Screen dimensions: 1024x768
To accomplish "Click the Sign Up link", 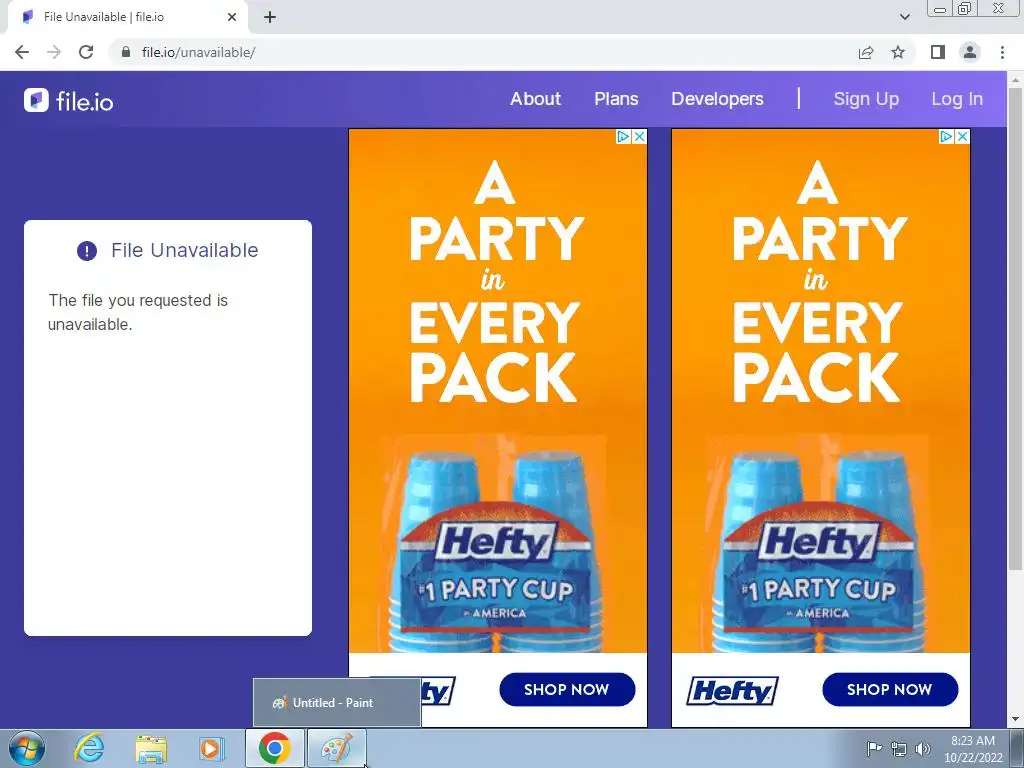I will (866, 99).
